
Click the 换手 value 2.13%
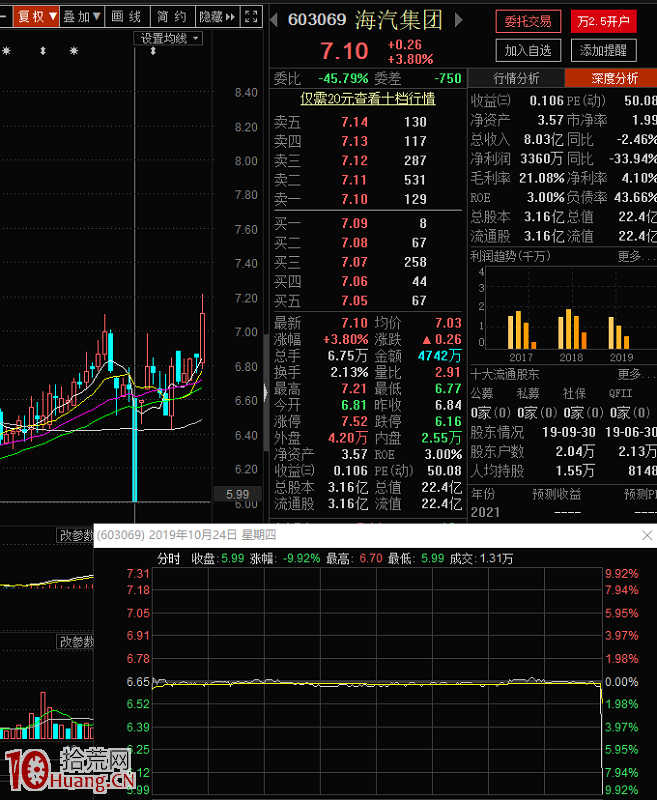[x=349, y=372]
